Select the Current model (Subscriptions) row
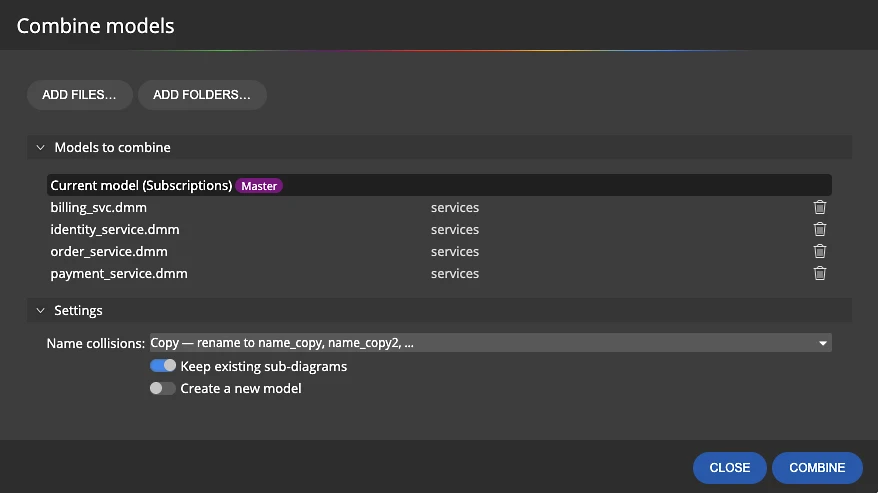This screenshot has width=878, height=493. pos(439,185)
